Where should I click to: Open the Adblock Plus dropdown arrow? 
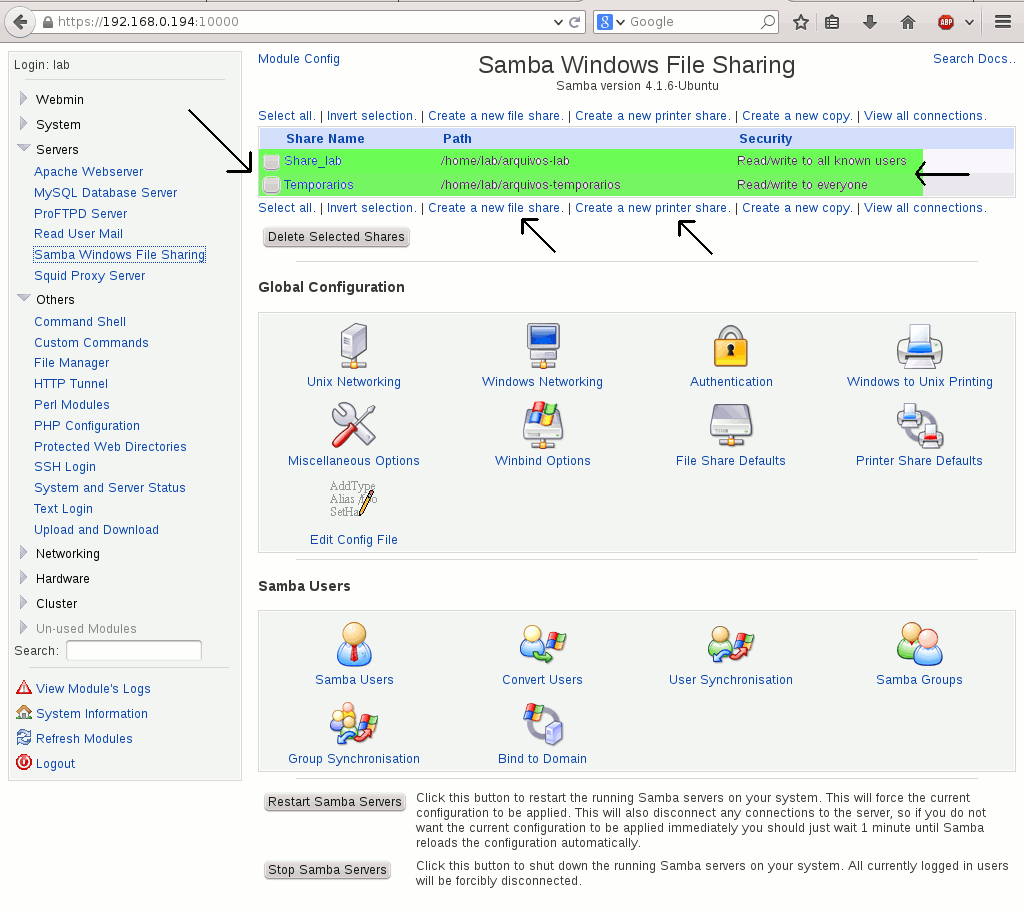969,22
